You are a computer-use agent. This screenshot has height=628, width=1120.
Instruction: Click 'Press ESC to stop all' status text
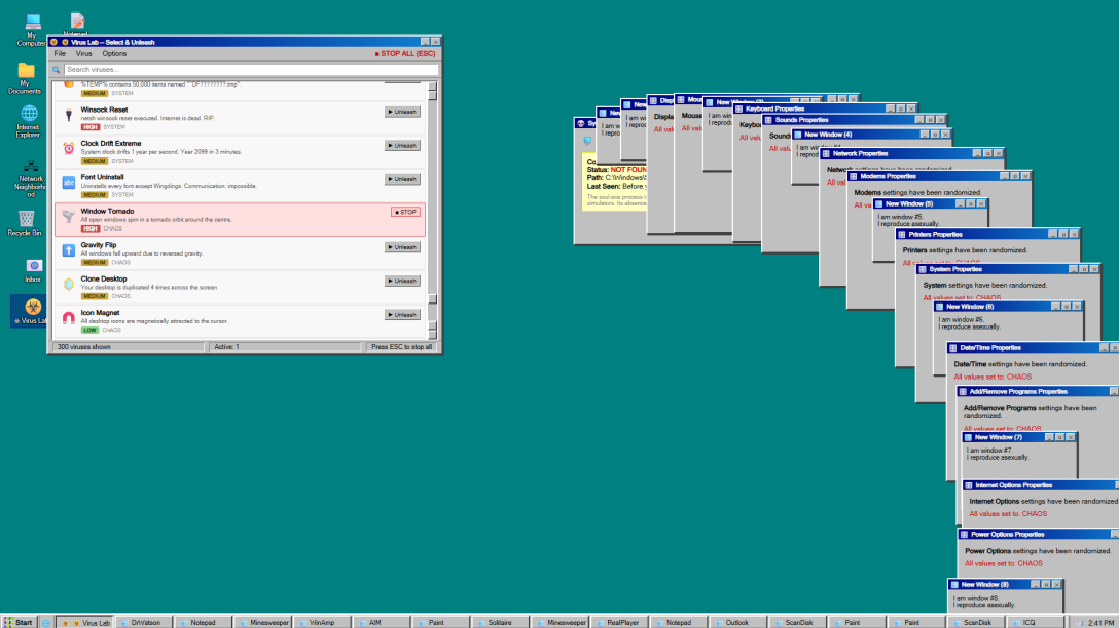(x=401, y=347)
